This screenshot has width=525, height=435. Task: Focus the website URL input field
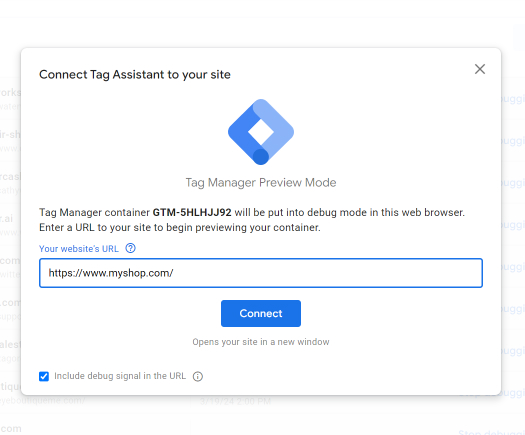(261, 273)
